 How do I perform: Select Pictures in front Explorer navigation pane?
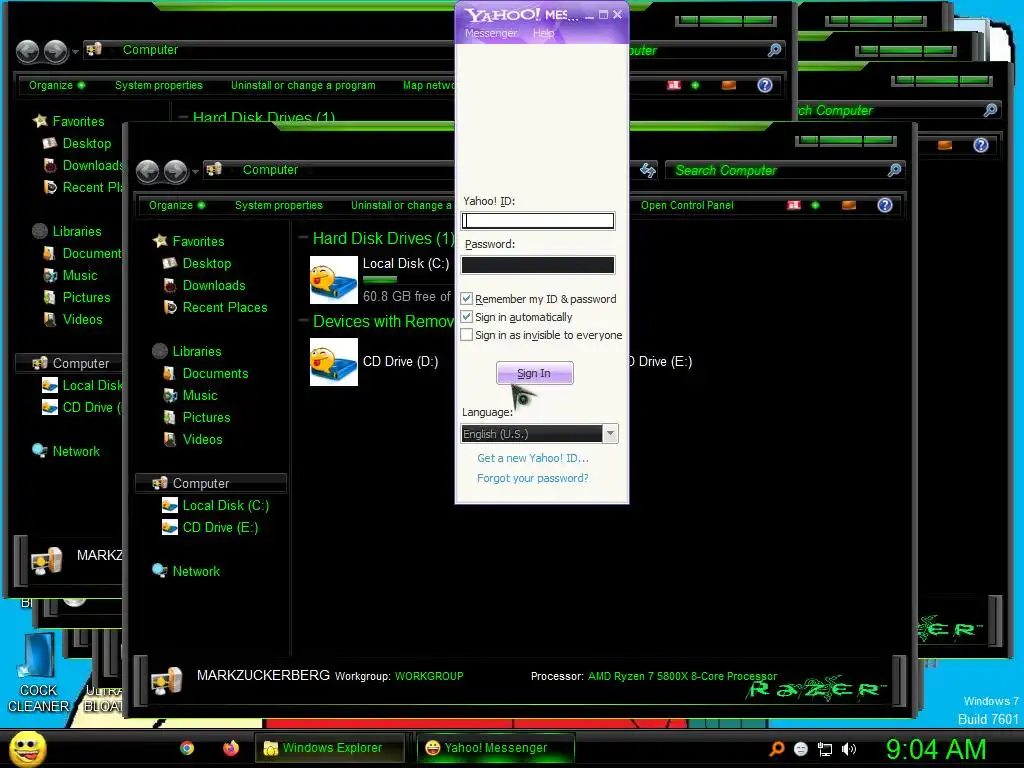pos(206,417)
